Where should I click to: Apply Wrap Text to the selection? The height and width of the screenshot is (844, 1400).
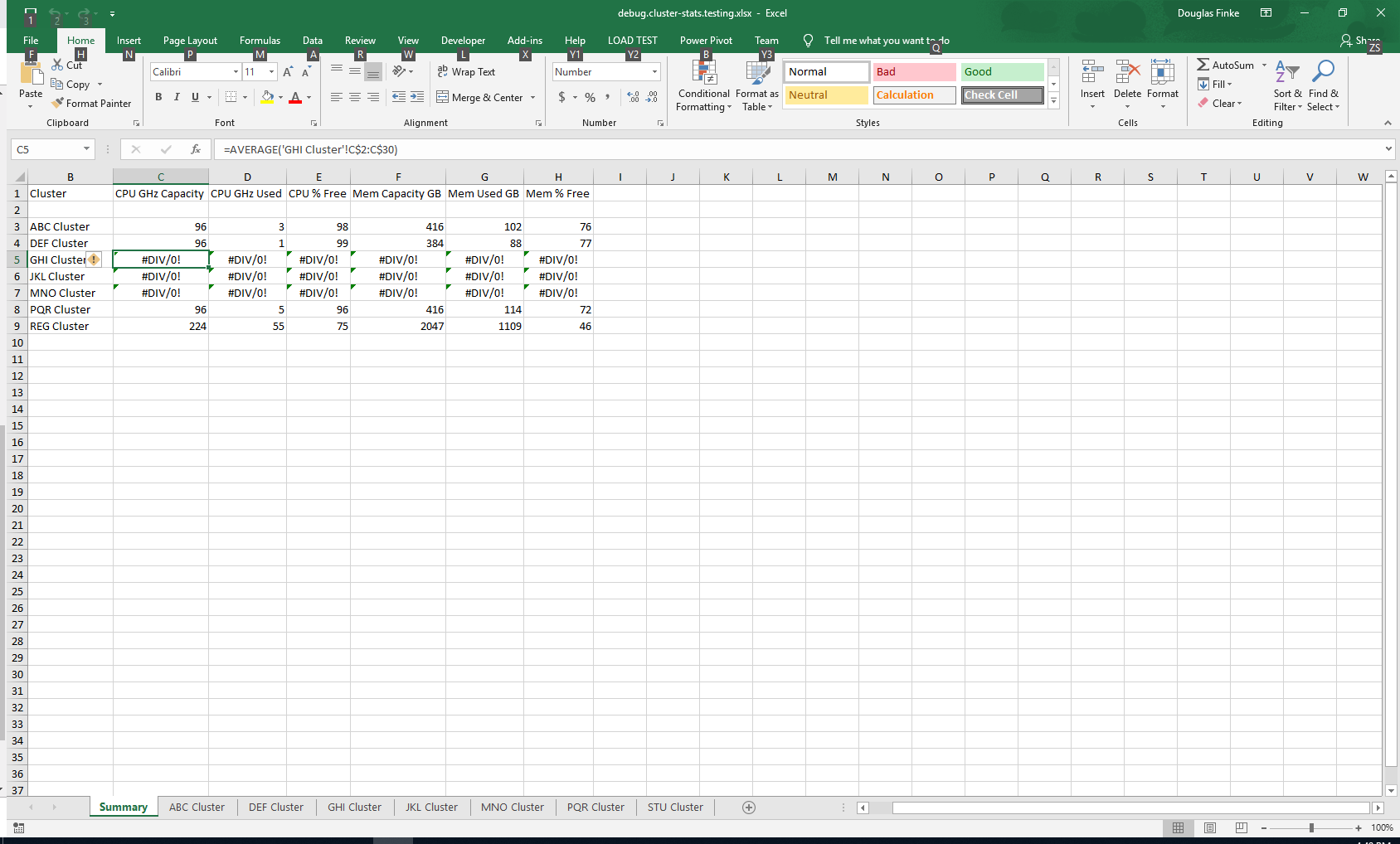click(467, 71)
